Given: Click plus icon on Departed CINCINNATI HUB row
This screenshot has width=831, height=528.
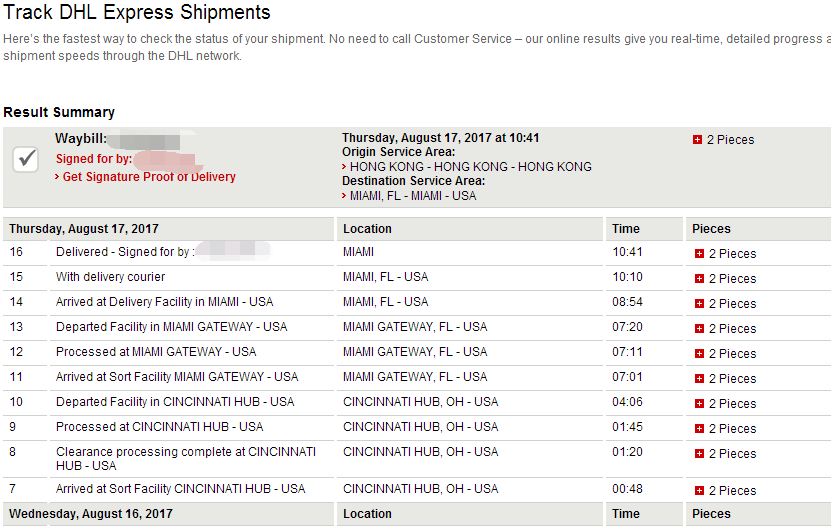Looking at the screenshot, I should tap(700, 403).
